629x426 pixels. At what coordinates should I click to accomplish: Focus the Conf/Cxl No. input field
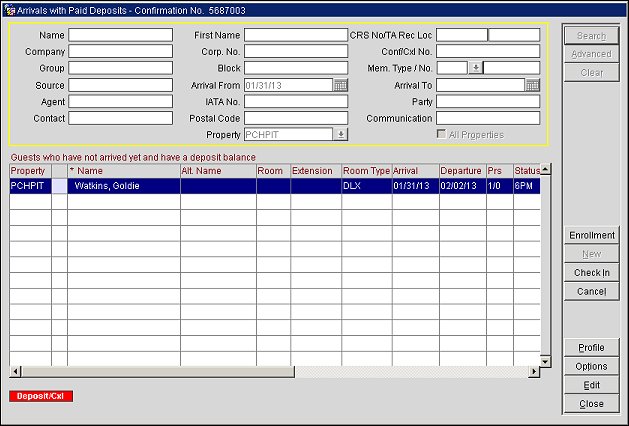[x=487, y=51]
